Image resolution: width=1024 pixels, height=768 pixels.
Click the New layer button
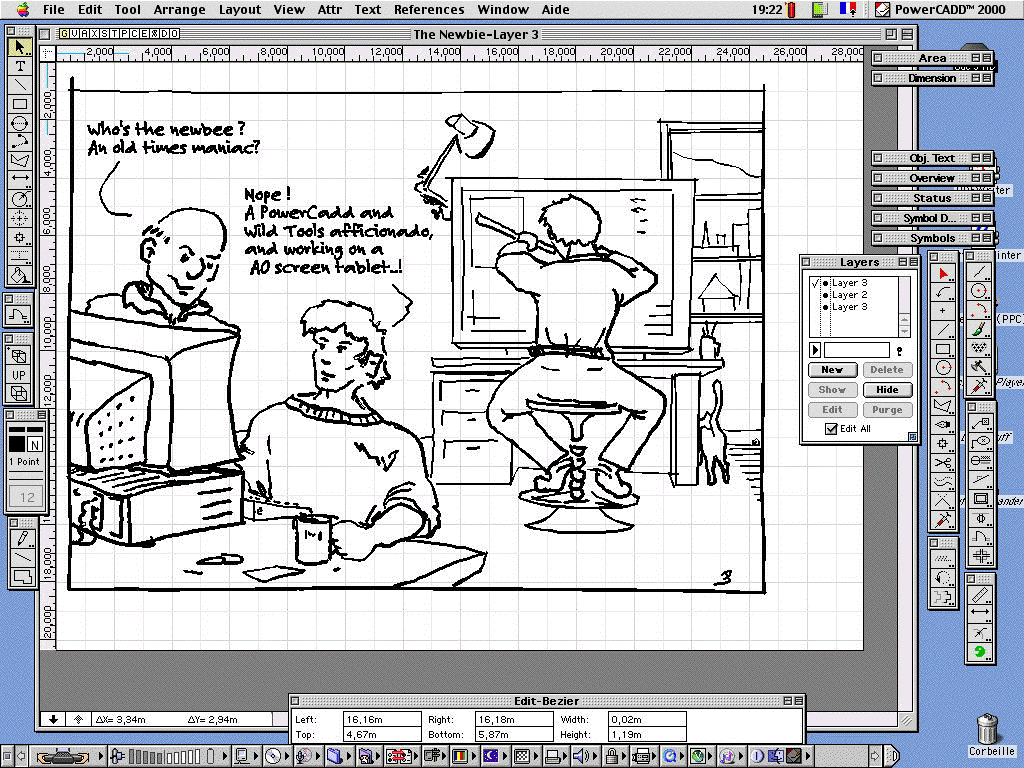tap(832, 370)
